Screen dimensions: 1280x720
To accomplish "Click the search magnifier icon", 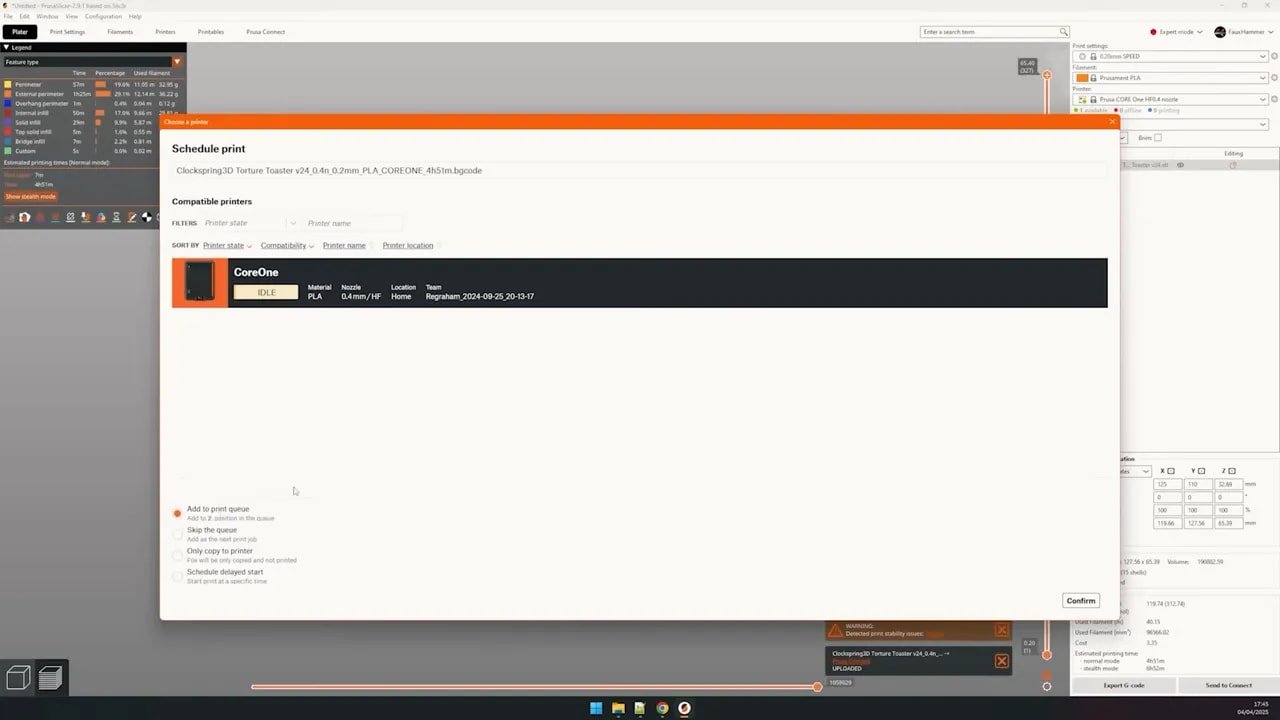I will 1064,32.
